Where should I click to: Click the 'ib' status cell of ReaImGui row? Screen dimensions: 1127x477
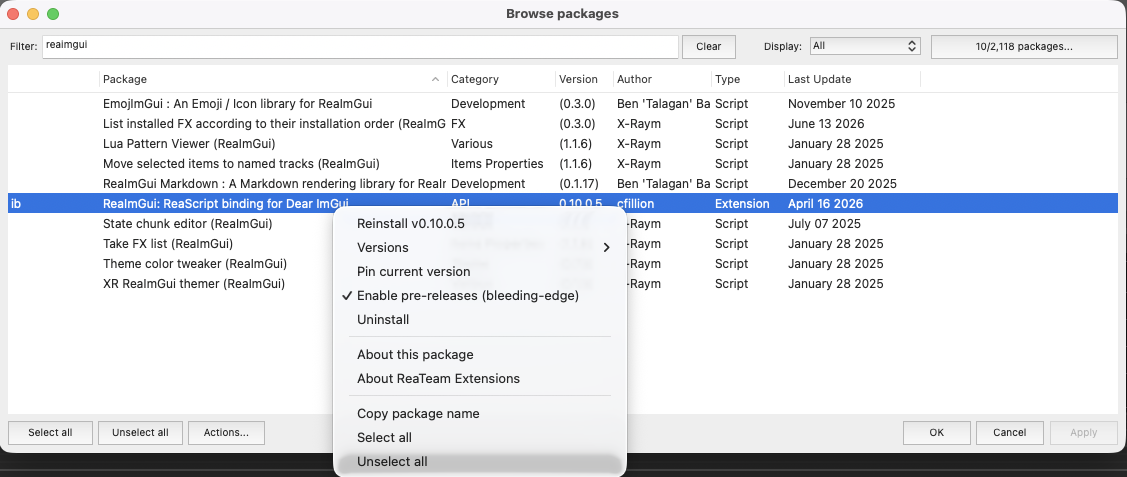click(16, 204)
